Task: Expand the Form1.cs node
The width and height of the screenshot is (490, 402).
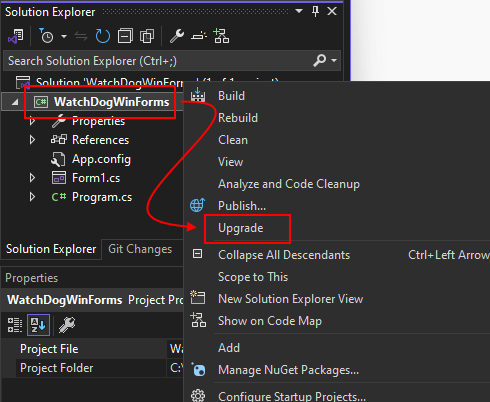Action: click(32, 178)
